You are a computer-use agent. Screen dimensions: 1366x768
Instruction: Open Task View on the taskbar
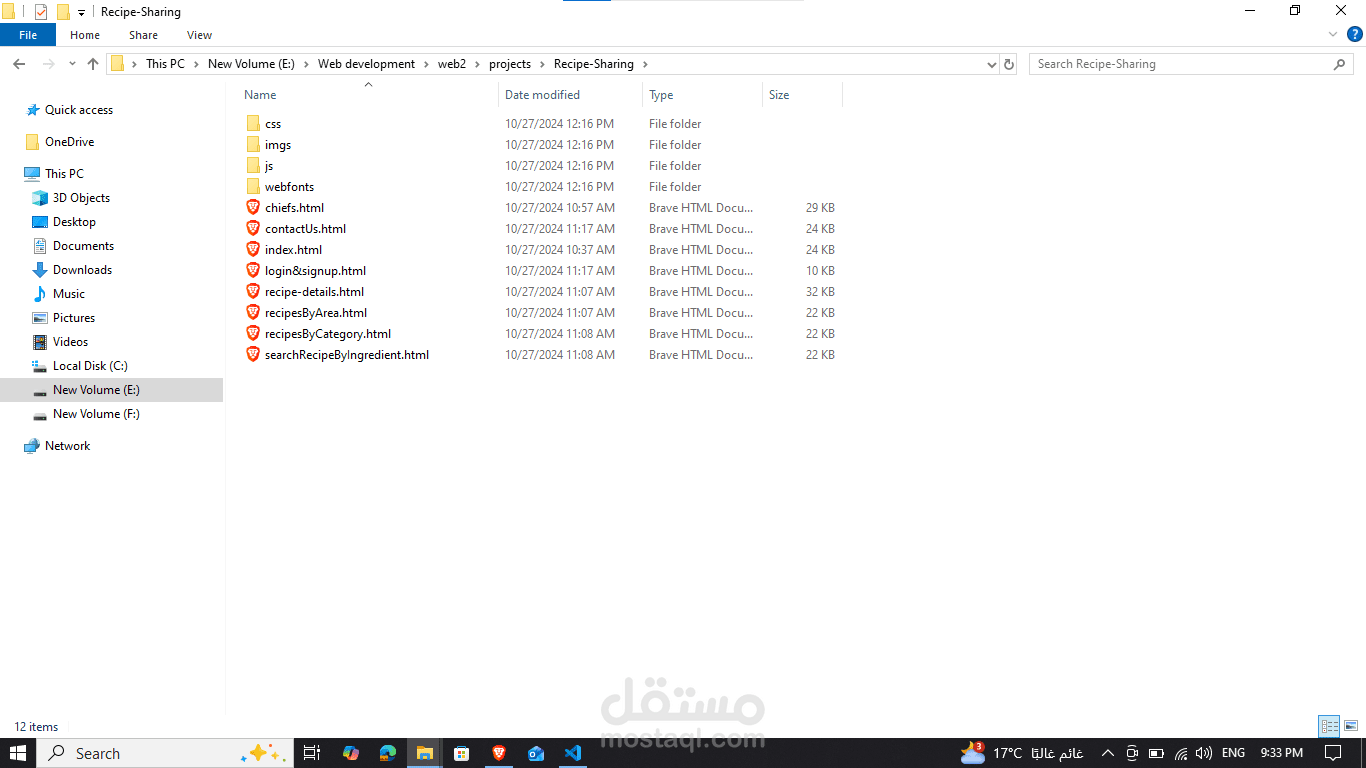click(x=311, y=753)
